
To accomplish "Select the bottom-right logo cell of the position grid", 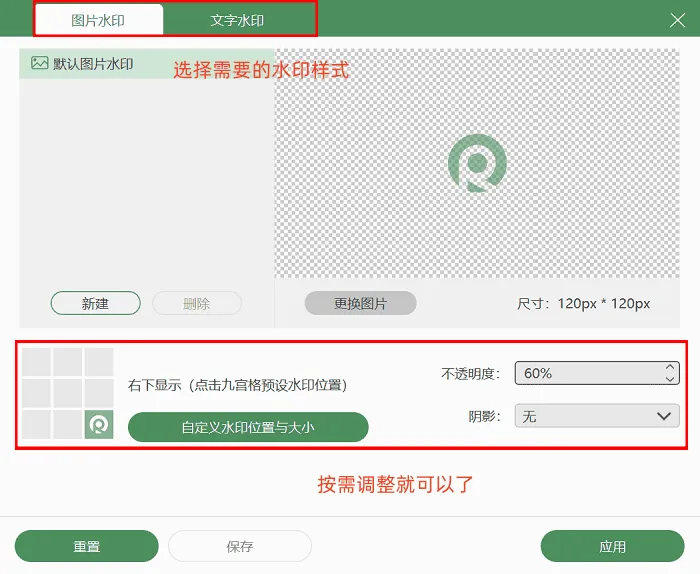I will [99, 424].
